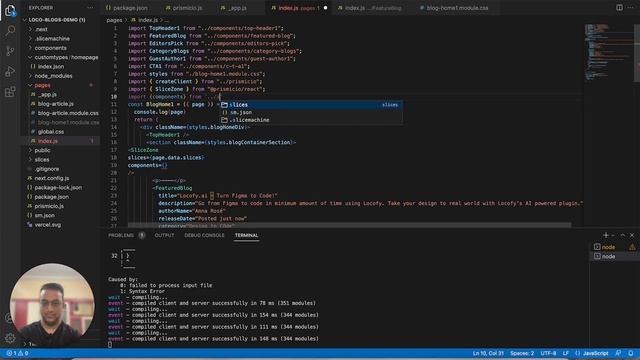
Task: Open blog-article.module.css in explorer
Action: point(68,113)
